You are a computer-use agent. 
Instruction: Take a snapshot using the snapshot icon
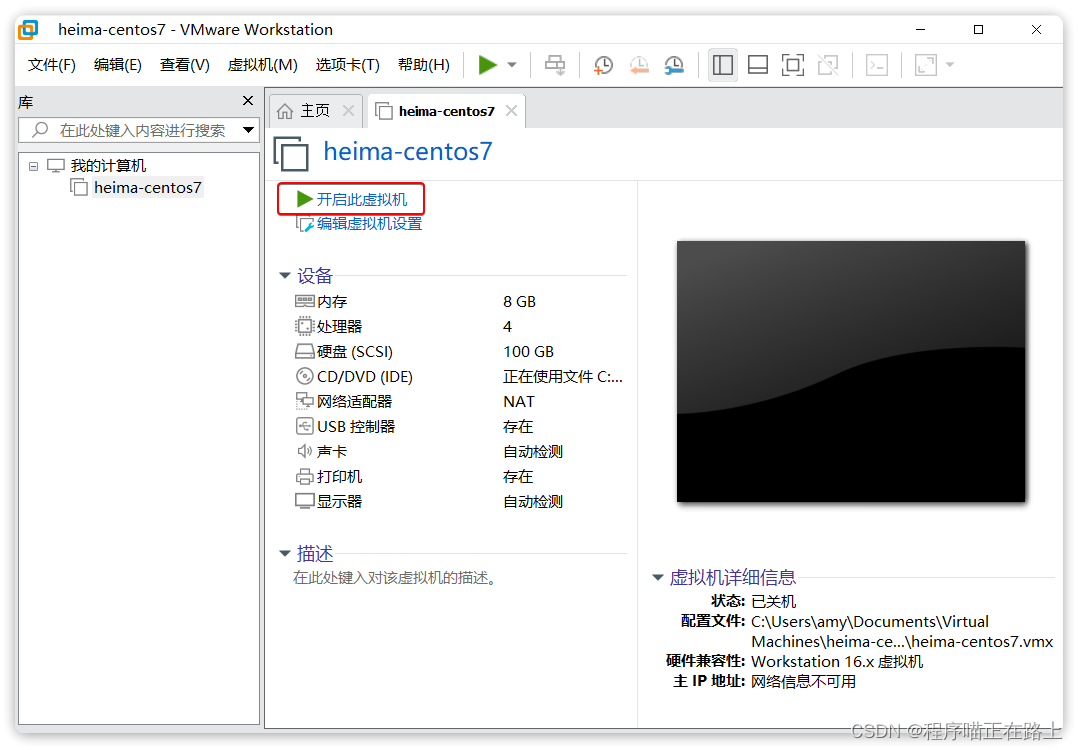point(603,64)
